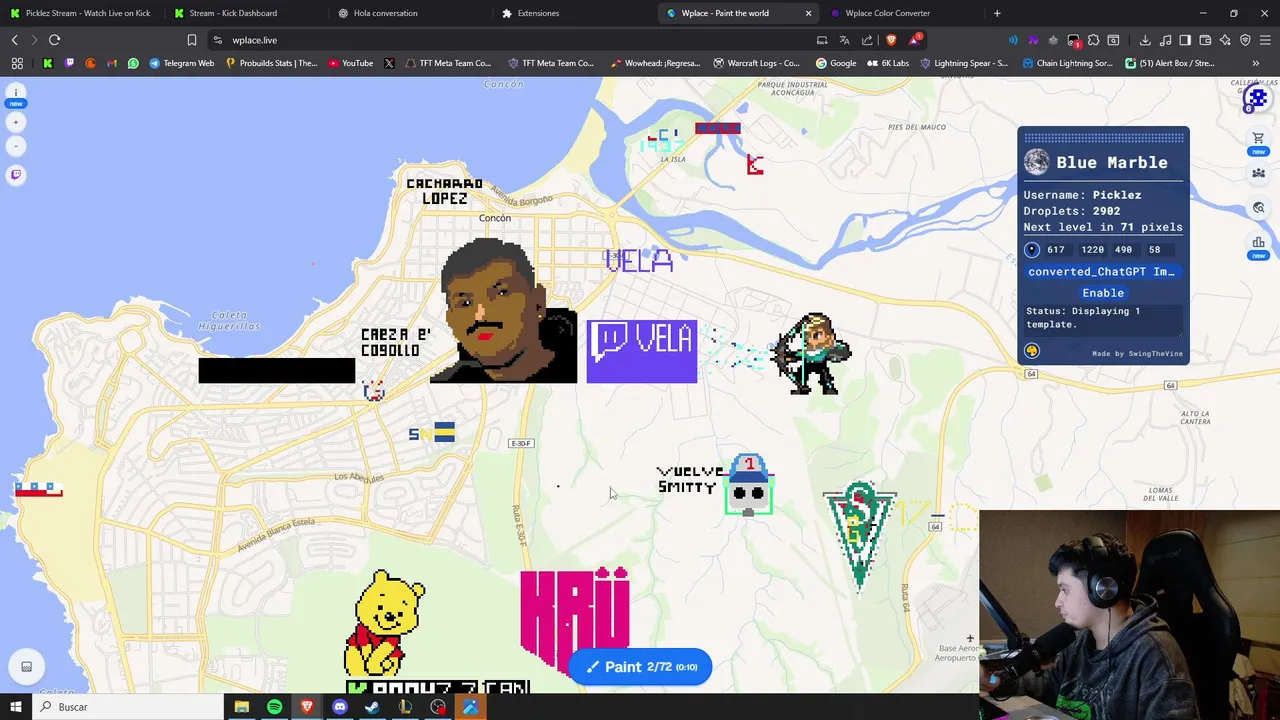Open the Chain Lightning Sor... bookmark
Viewport: 1280px width, 720px height.
tap(1067, 63)
